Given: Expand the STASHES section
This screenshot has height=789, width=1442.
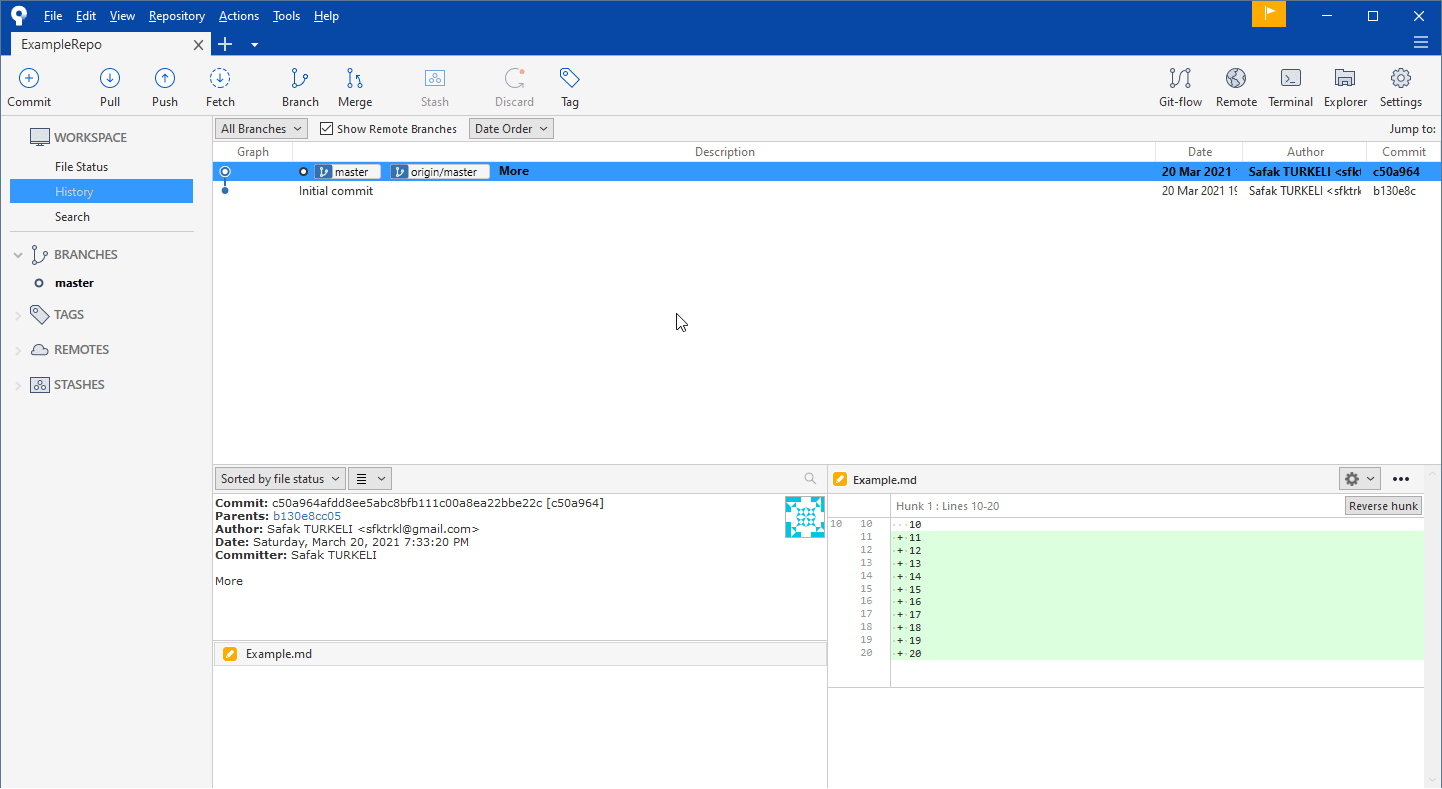Looking at the screenshot, I should [x=18, y=385].
